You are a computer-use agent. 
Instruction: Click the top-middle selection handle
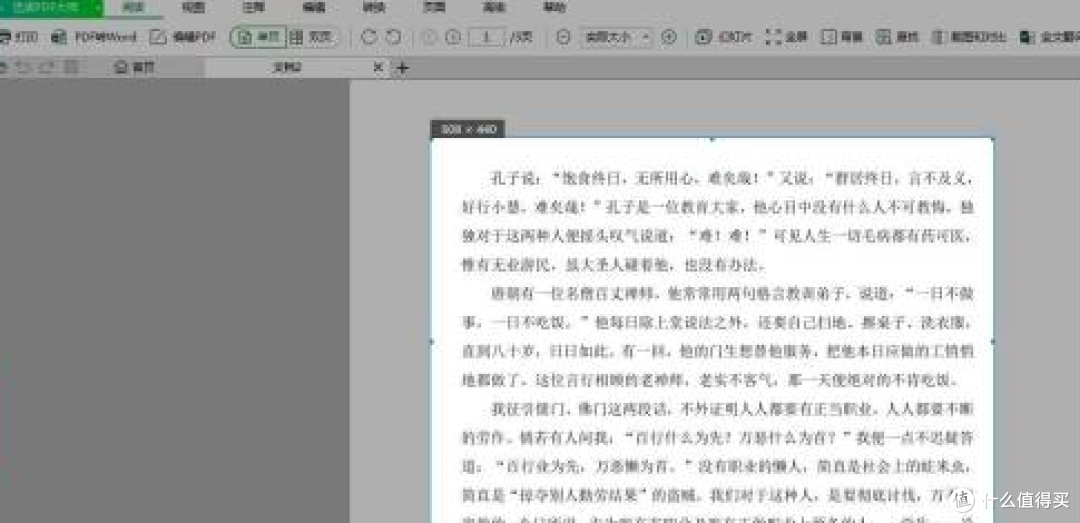712,139
